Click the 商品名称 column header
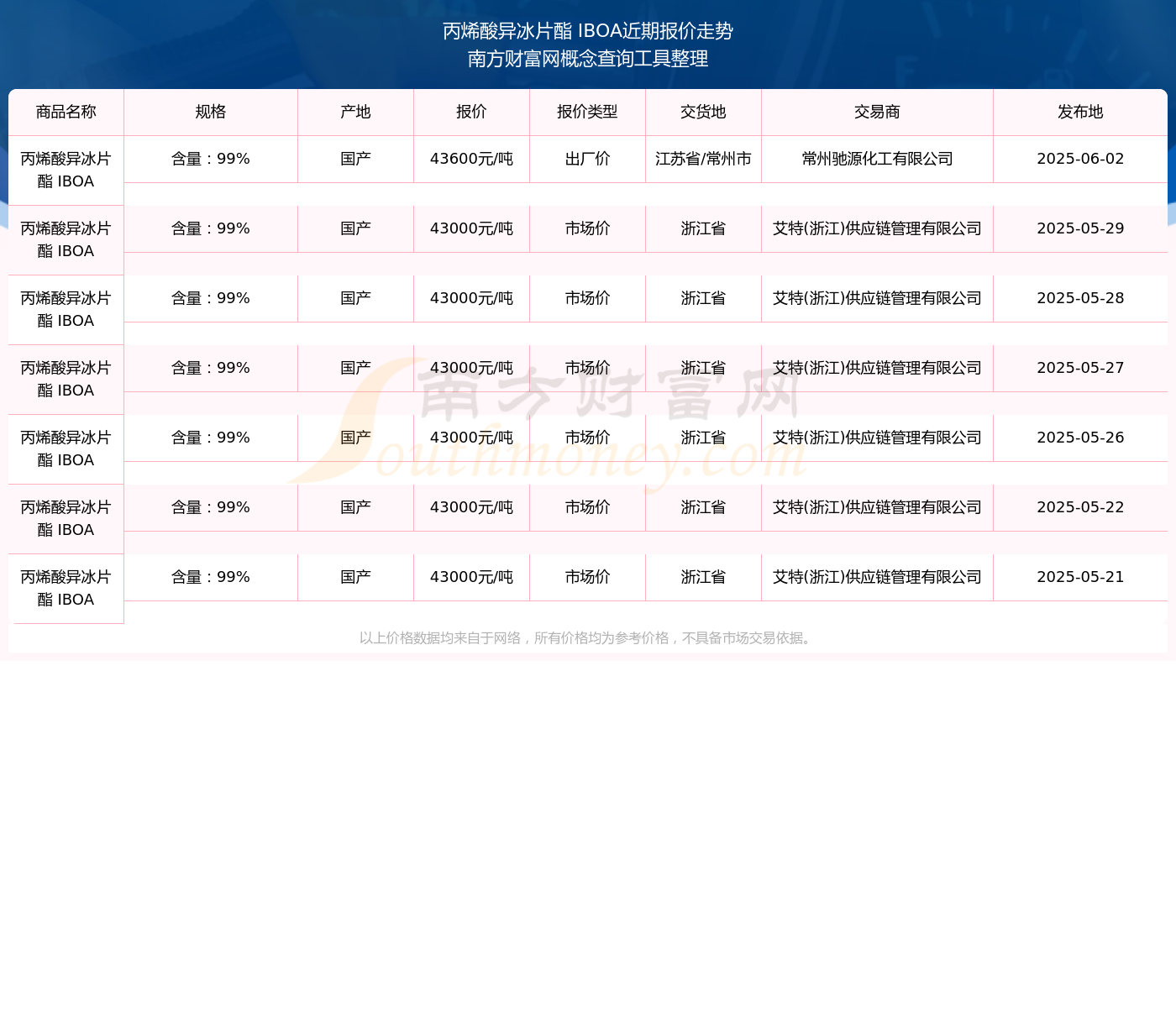 coord(66,113)
